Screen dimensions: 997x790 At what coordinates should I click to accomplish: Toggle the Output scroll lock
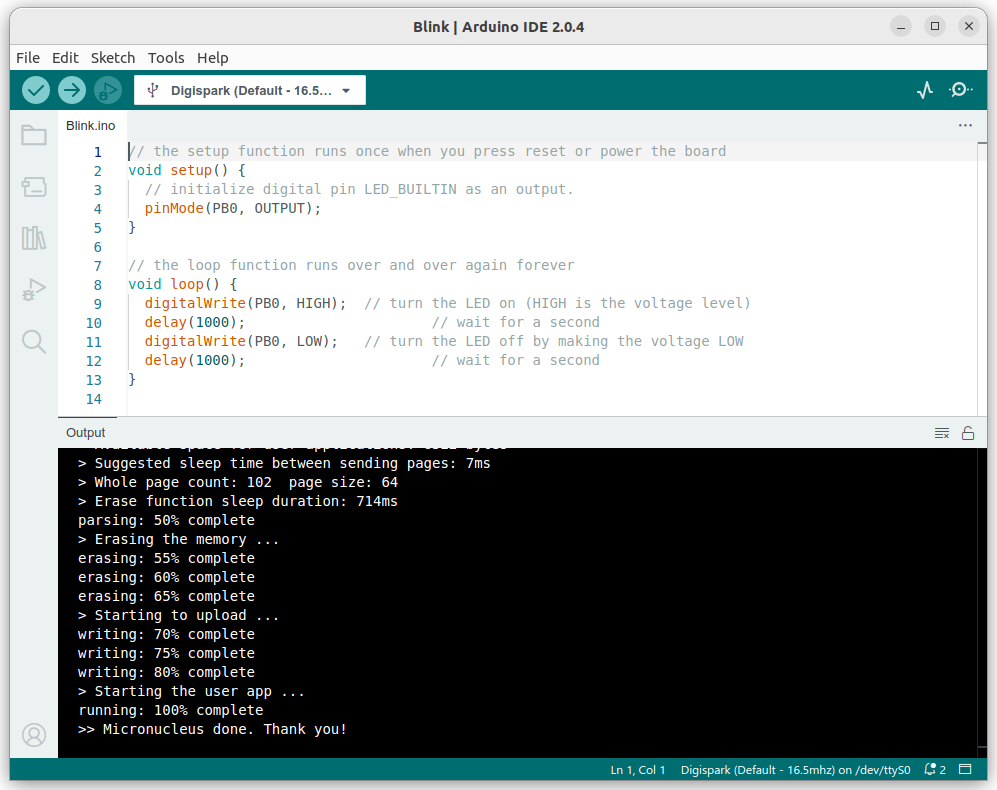click(968, 433)
